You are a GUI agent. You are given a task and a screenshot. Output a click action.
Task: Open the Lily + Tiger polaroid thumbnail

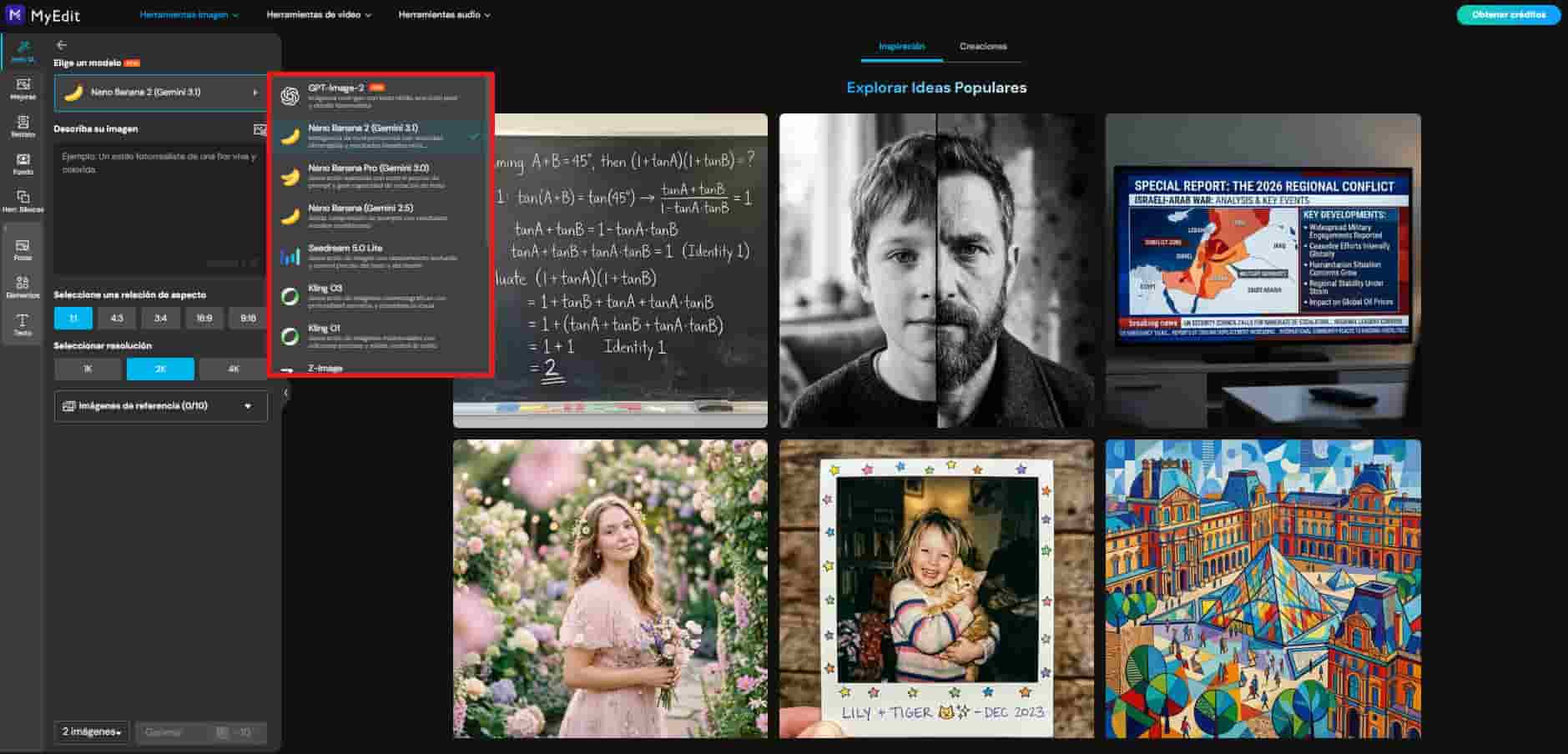936,589
